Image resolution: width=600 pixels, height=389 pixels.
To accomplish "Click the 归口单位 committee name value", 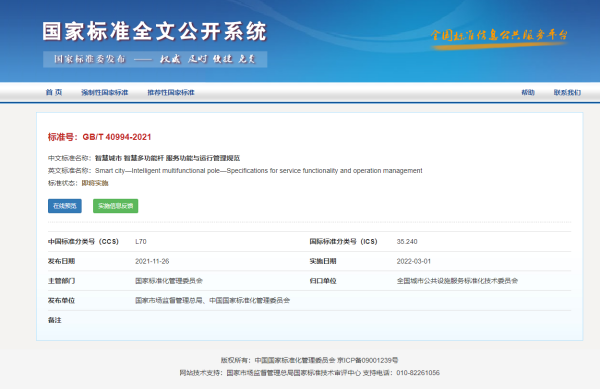I will pos(457,281).
